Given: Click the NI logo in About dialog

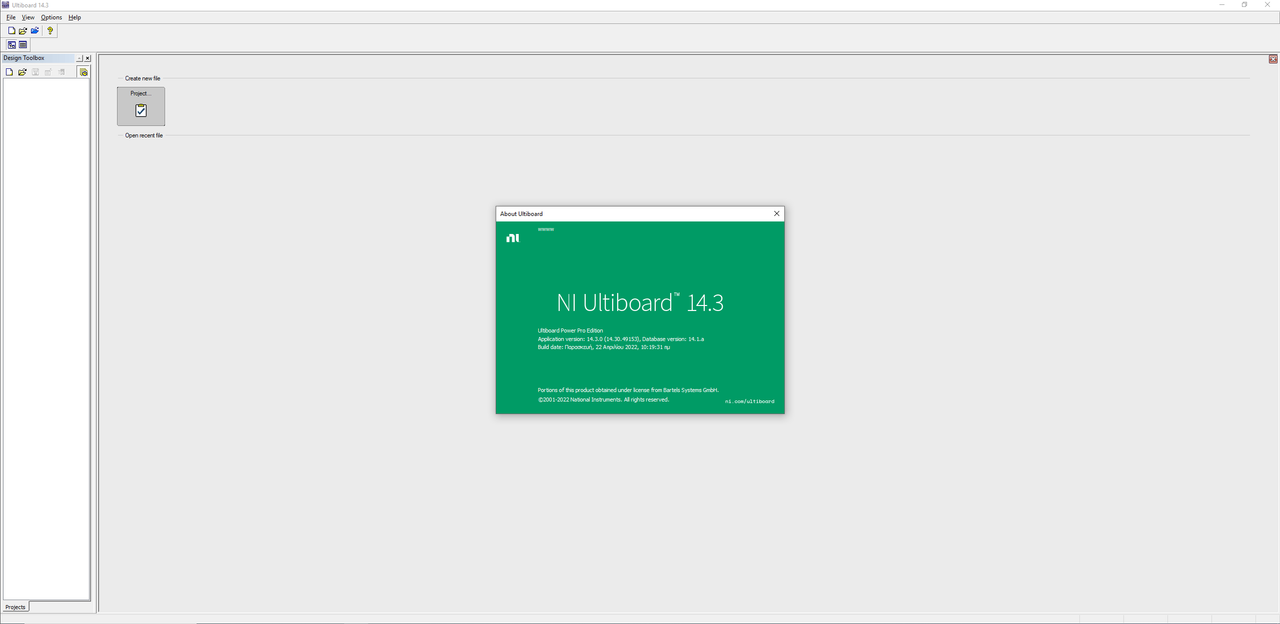Looking at the screenshot, I should [x=512, y=238].
